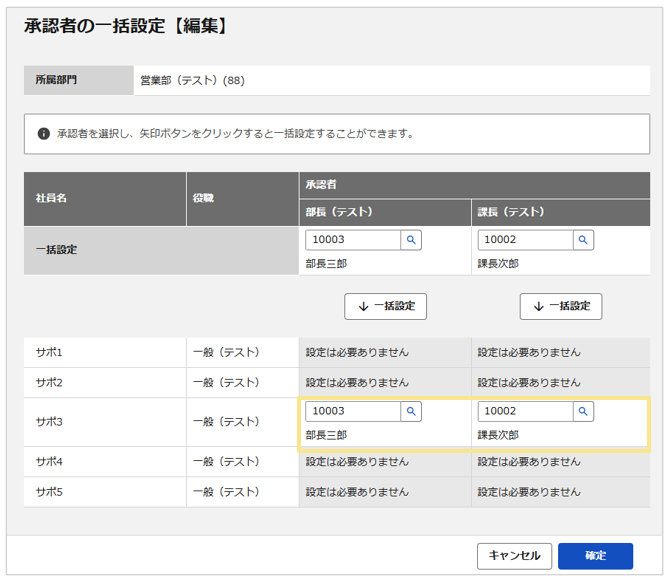The height and width of the screenshot is (584, 669).
Task: Click the instruction text about 矢印ボタン
Action: [x=236, y=134]
